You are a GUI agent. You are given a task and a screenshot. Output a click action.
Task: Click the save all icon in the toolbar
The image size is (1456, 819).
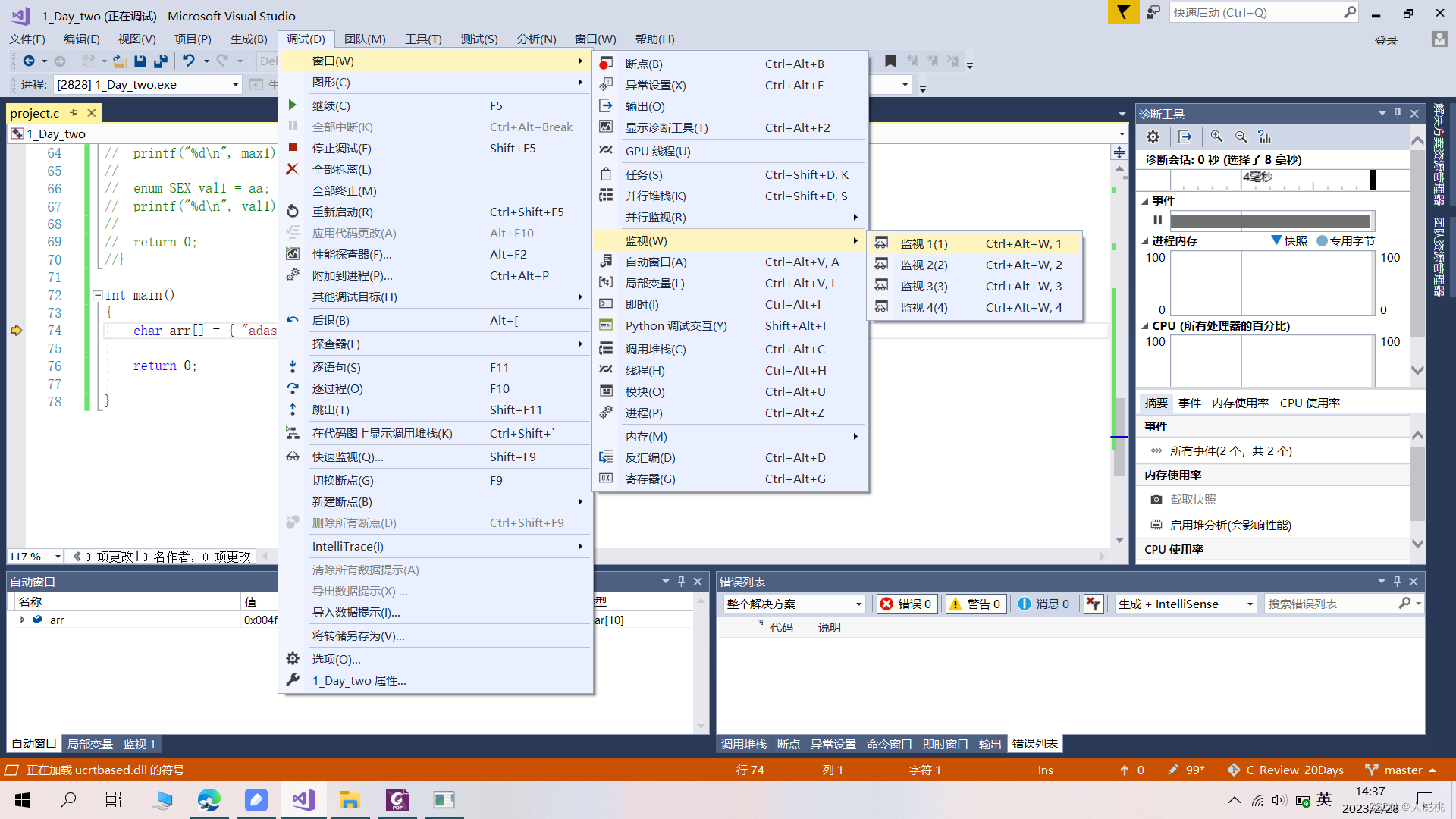pyautogui.click(x=161, y=61)
